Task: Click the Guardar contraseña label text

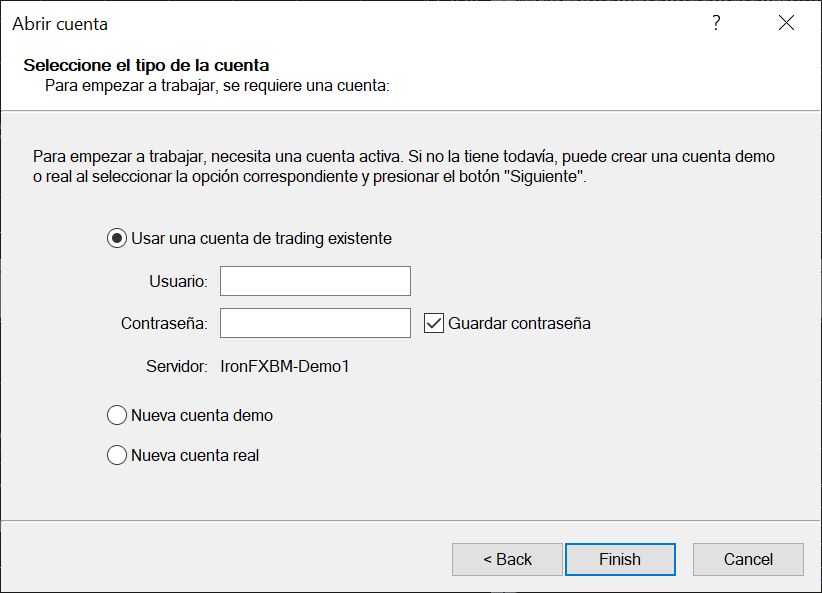Action: (x=519, y=324)
